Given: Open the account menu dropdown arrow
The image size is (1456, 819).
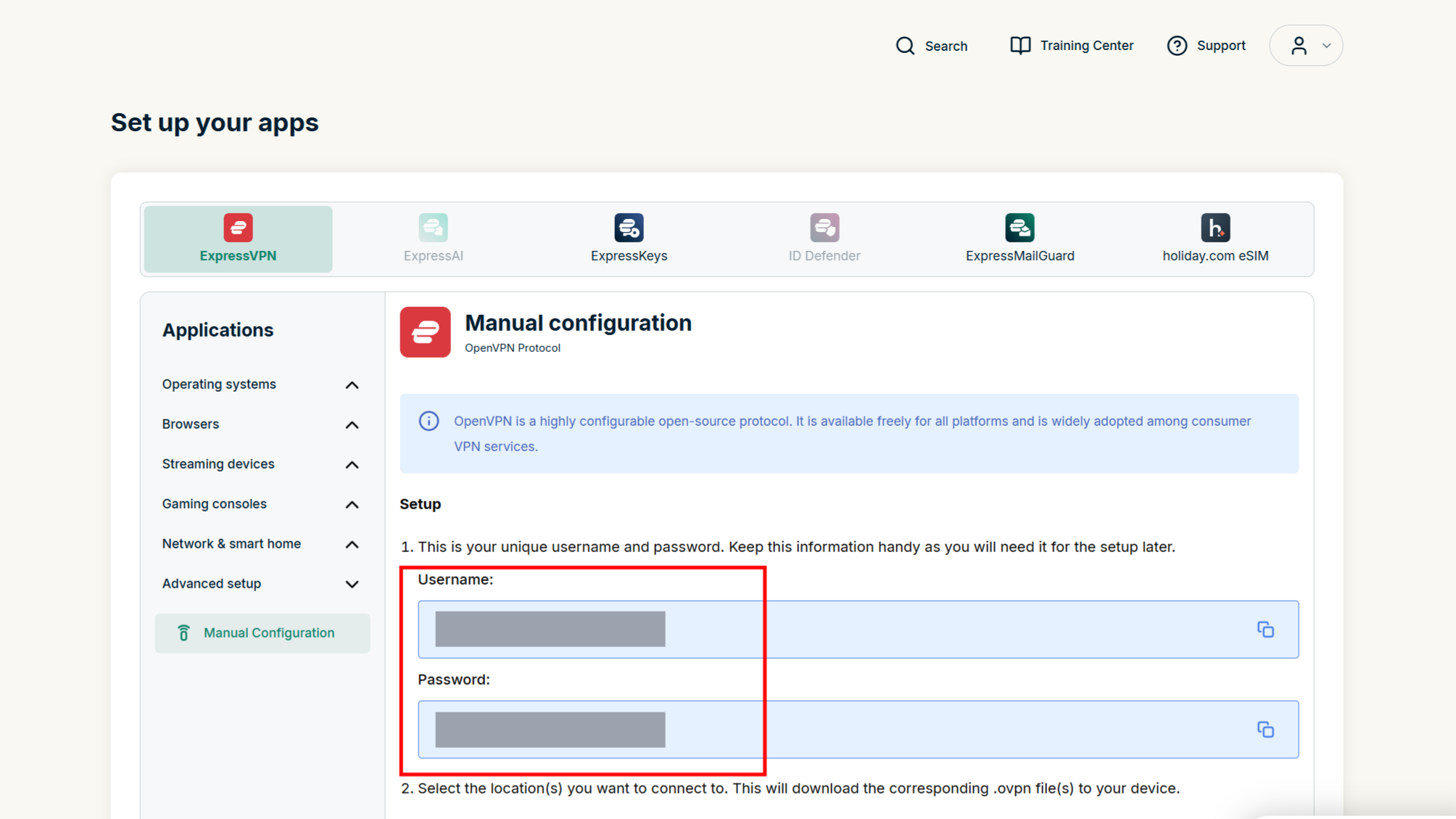Looking at the screenshot, I should (1326, 46).
